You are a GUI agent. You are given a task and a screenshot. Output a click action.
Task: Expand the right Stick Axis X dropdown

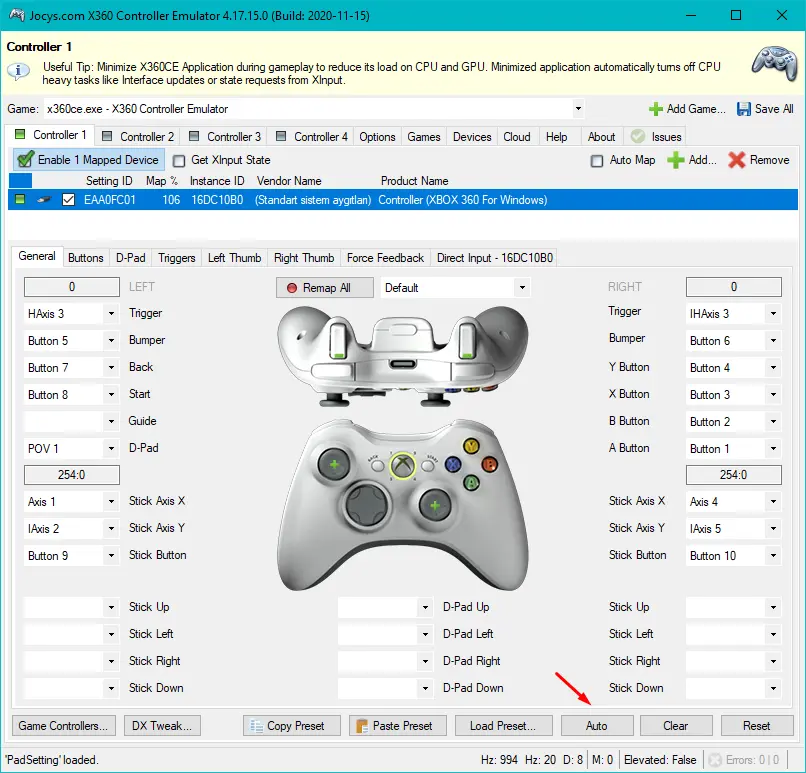[x=773, y=501]
